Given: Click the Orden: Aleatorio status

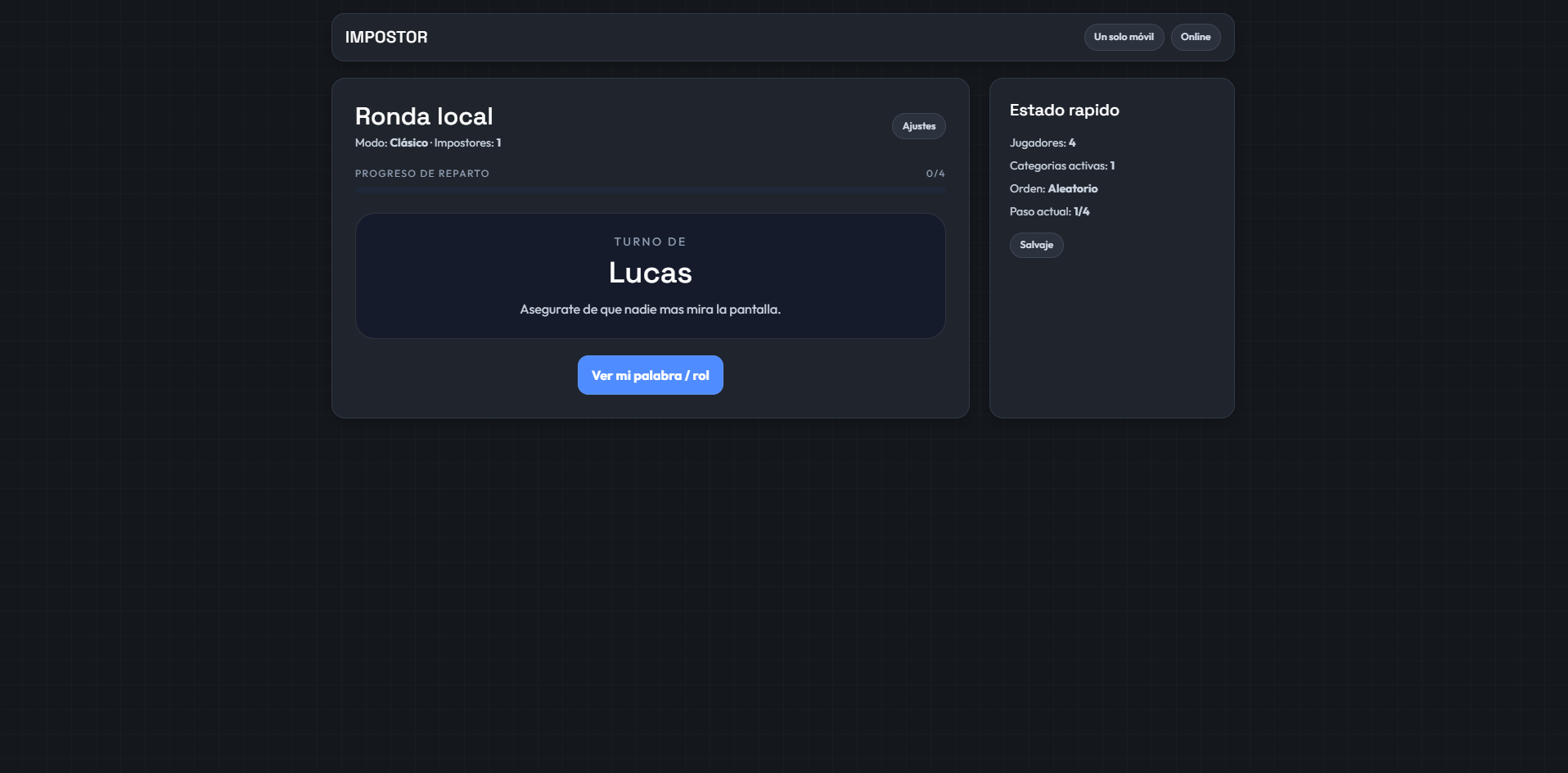Looking at the screenshot, I should 1053,188.
